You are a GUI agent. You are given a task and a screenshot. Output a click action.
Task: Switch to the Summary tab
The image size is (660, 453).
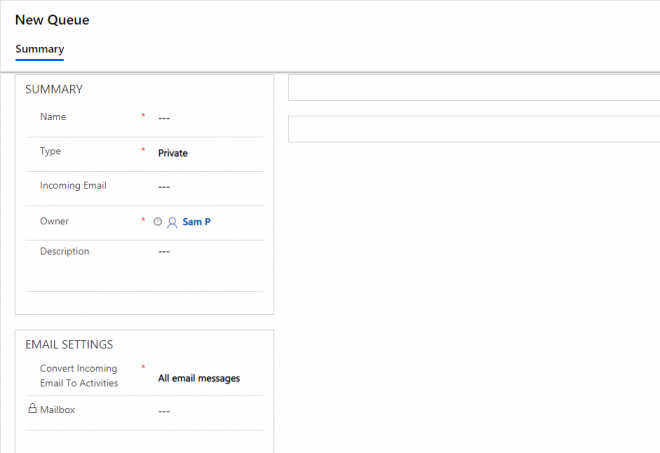click(x=39, y=50)
